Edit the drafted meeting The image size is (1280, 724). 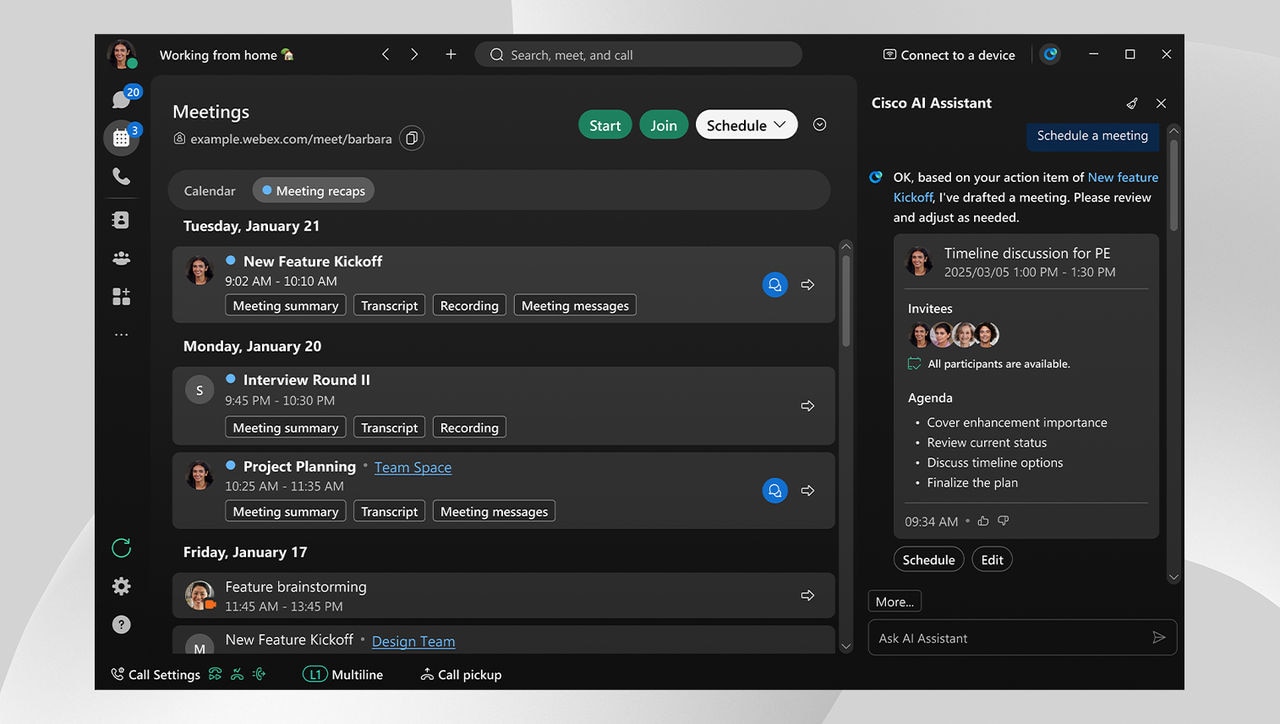pyautogui.click(x=992, y=560)
